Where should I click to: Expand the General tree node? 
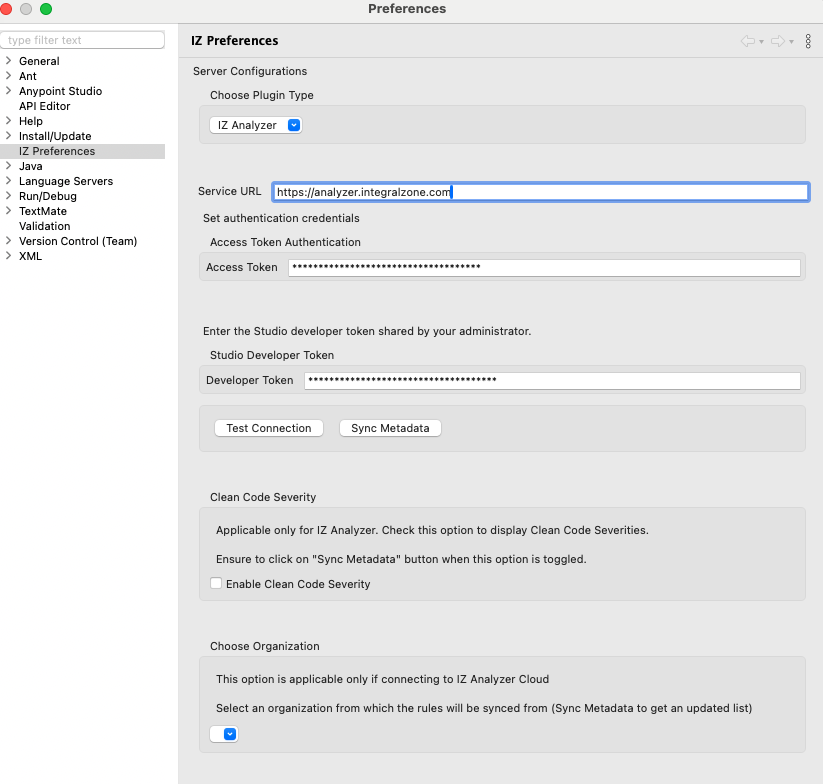8,60
